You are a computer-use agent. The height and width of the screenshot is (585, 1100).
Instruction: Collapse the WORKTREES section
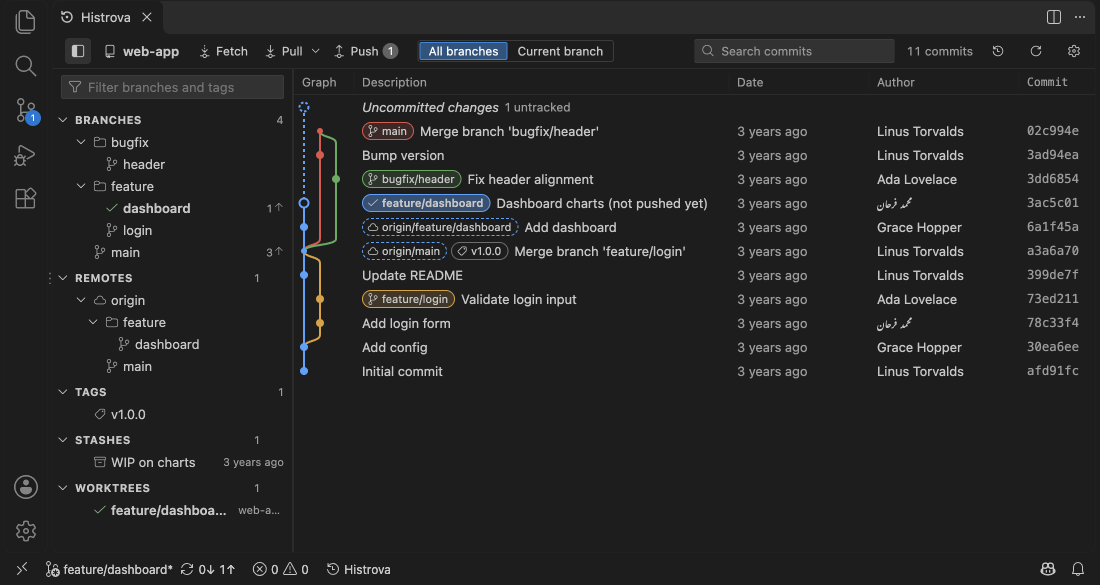point(173,488)
